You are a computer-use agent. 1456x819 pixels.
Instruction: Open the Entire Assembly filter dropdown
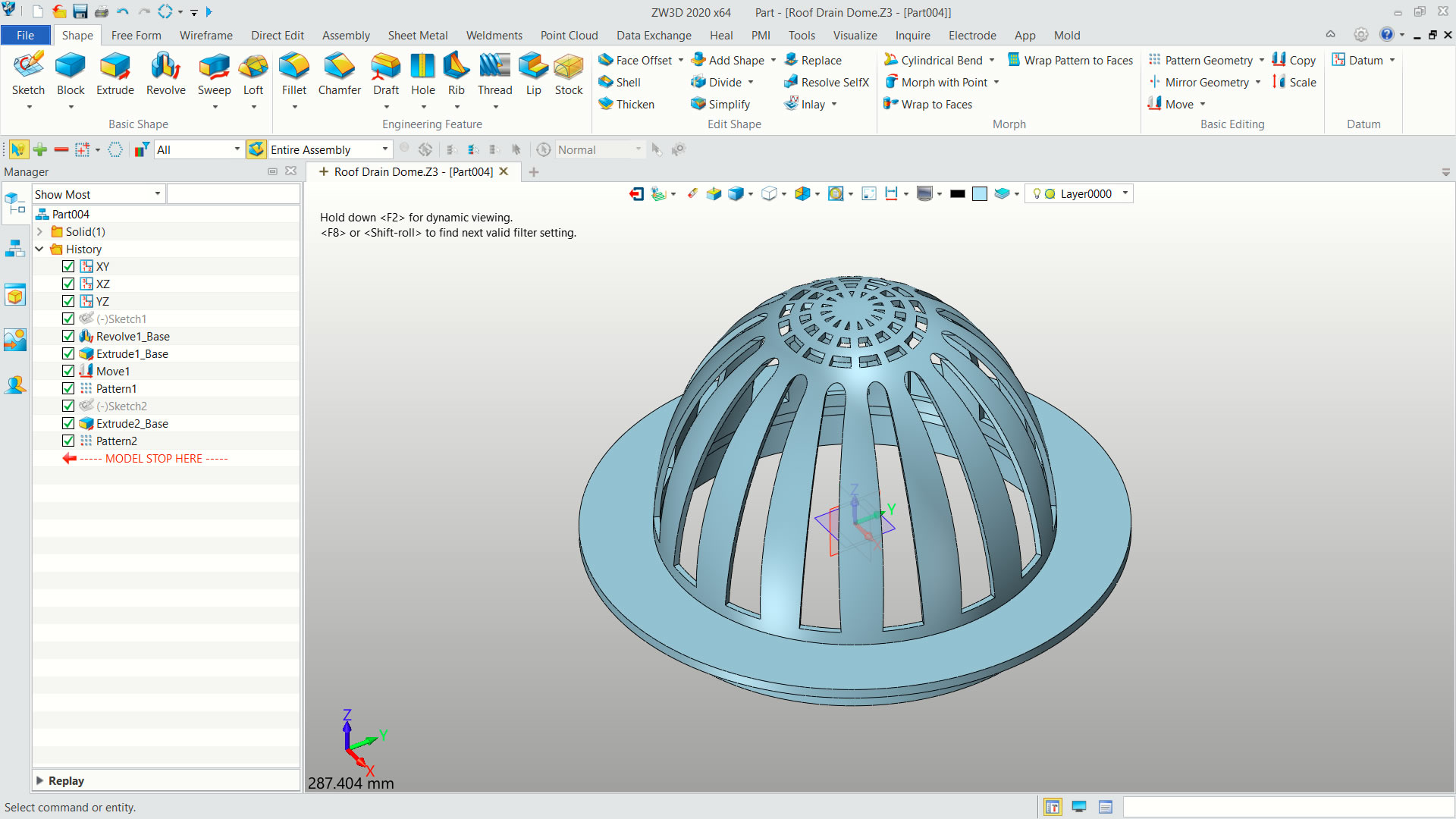(384, 150)
